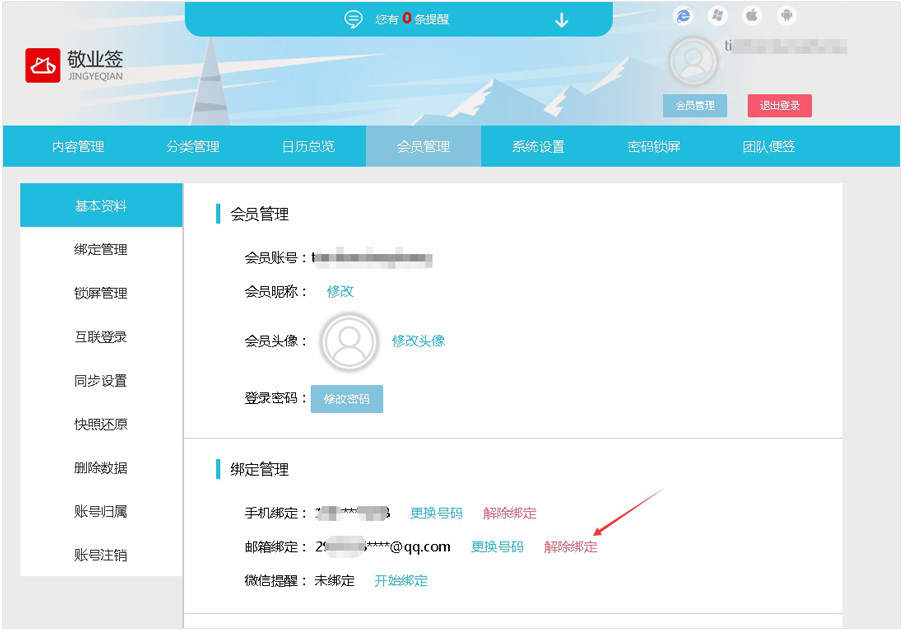Click the Apple client download icon

[752, 15]
